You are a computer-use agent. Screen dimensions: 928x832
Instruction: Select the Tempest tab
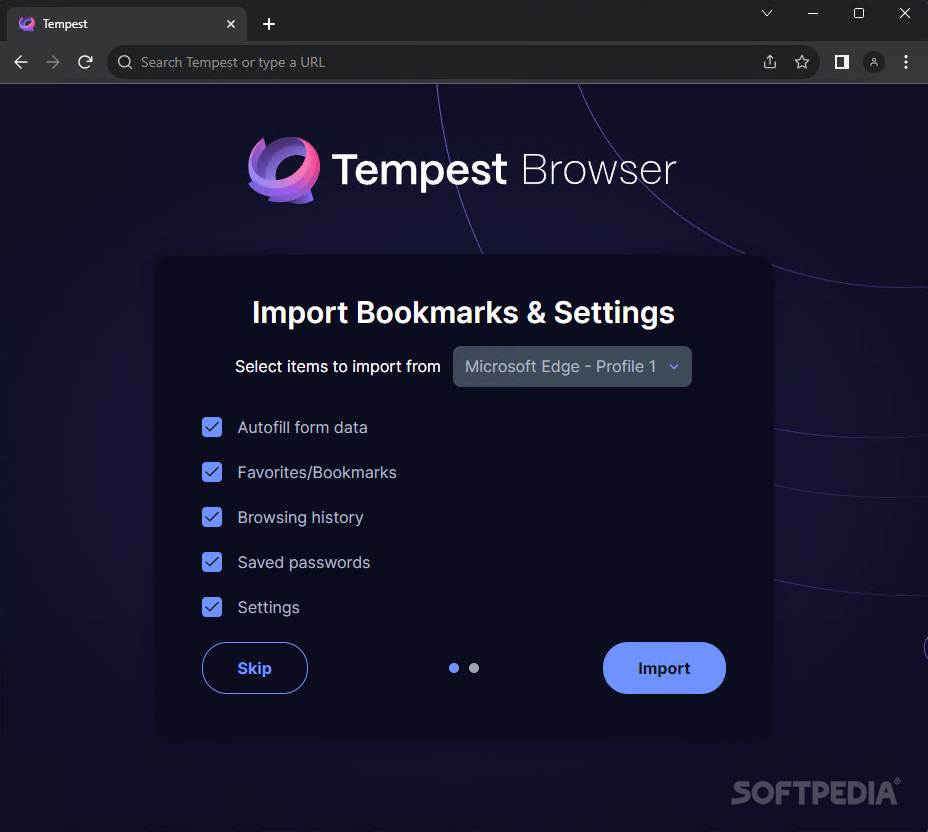click(127, 24)
